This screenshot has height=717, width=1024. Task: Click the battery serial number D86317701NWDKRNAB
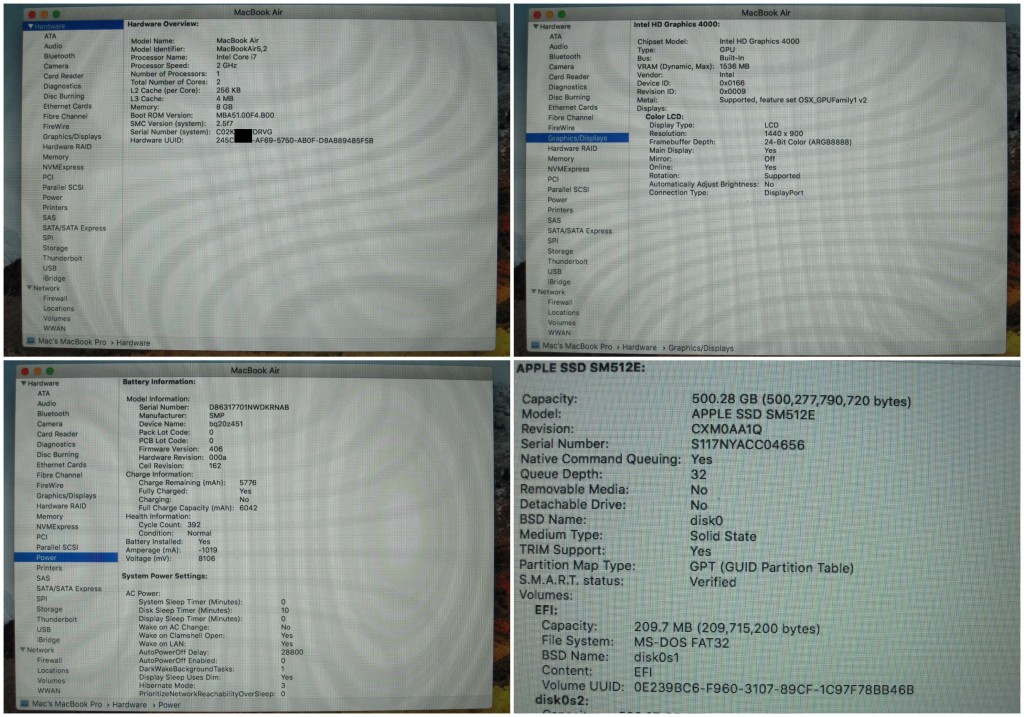click(x=249, y=407)
